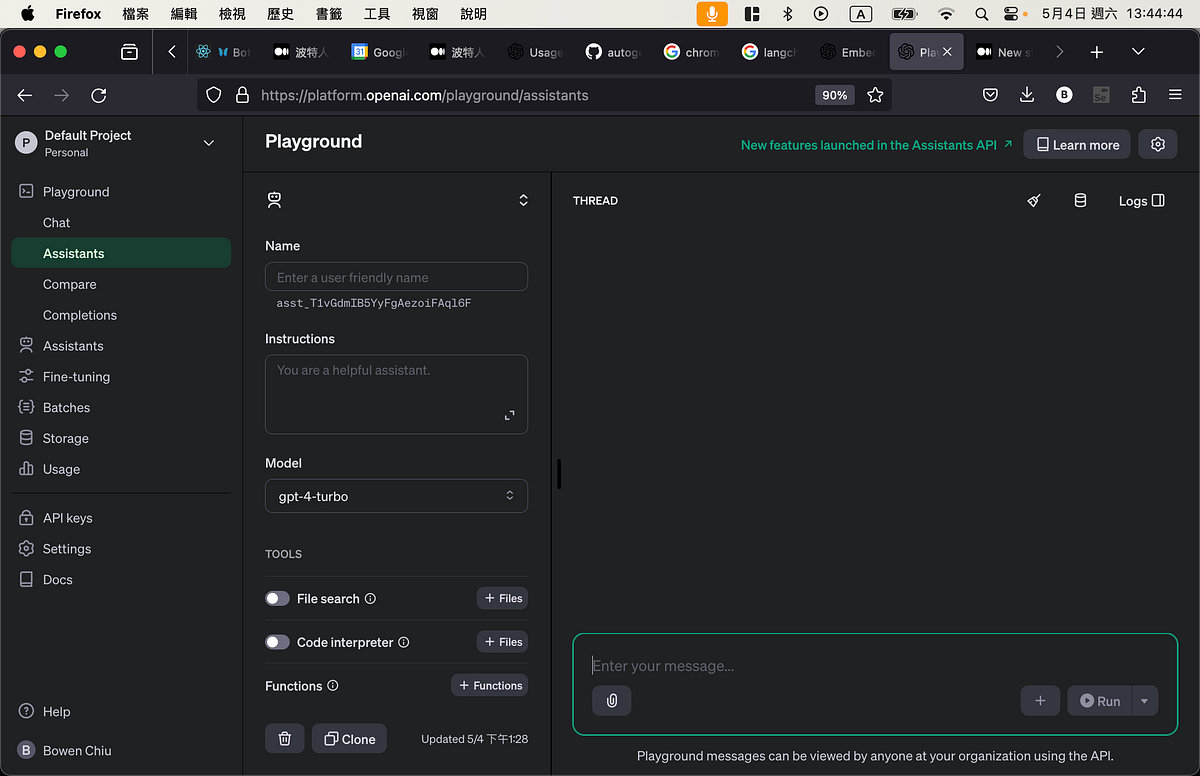
Task: Open the 工具 menu in Firefox
Action: (x=375, y=13)
